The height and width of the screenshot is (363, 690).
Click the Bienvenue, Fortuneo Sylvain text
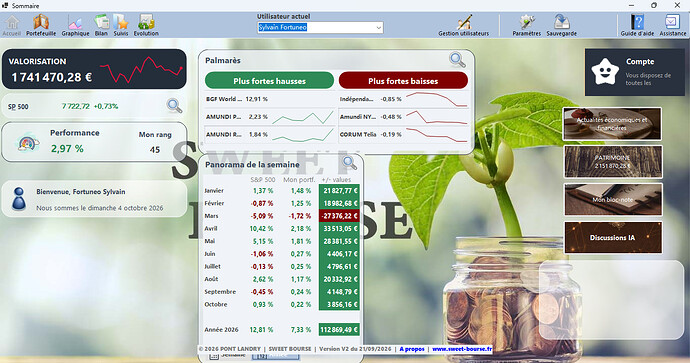pyautogui.click(x=81, y=192)
